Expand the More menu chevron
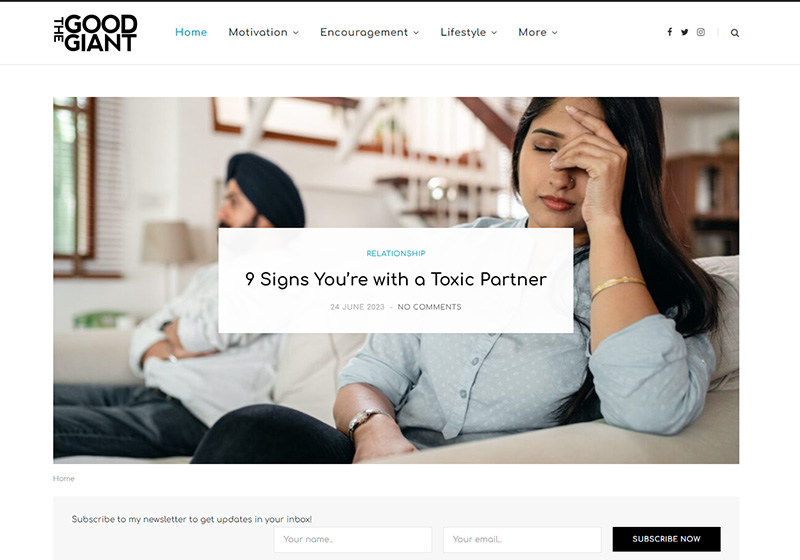The height and width of the screenshot is (560, 800). (x=555, y=33)
